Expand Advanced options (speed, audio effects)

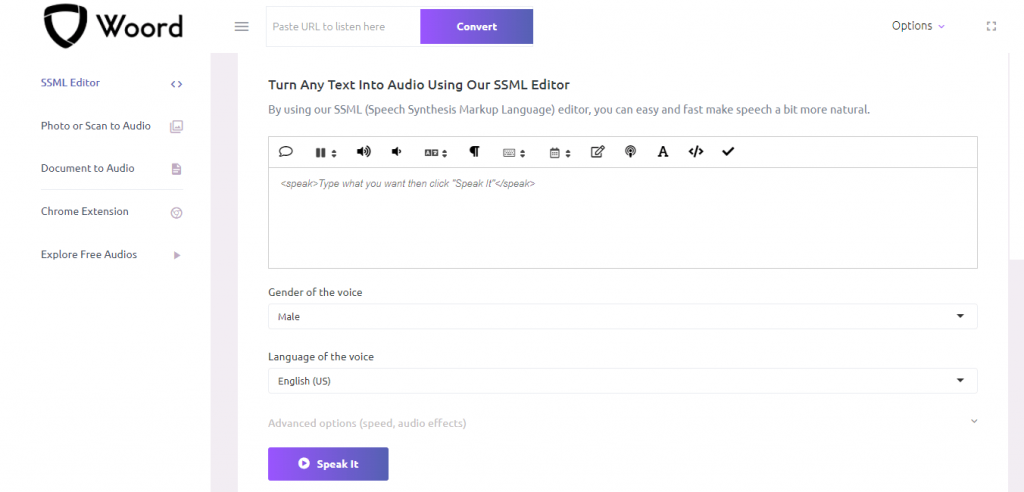(367, 423)
